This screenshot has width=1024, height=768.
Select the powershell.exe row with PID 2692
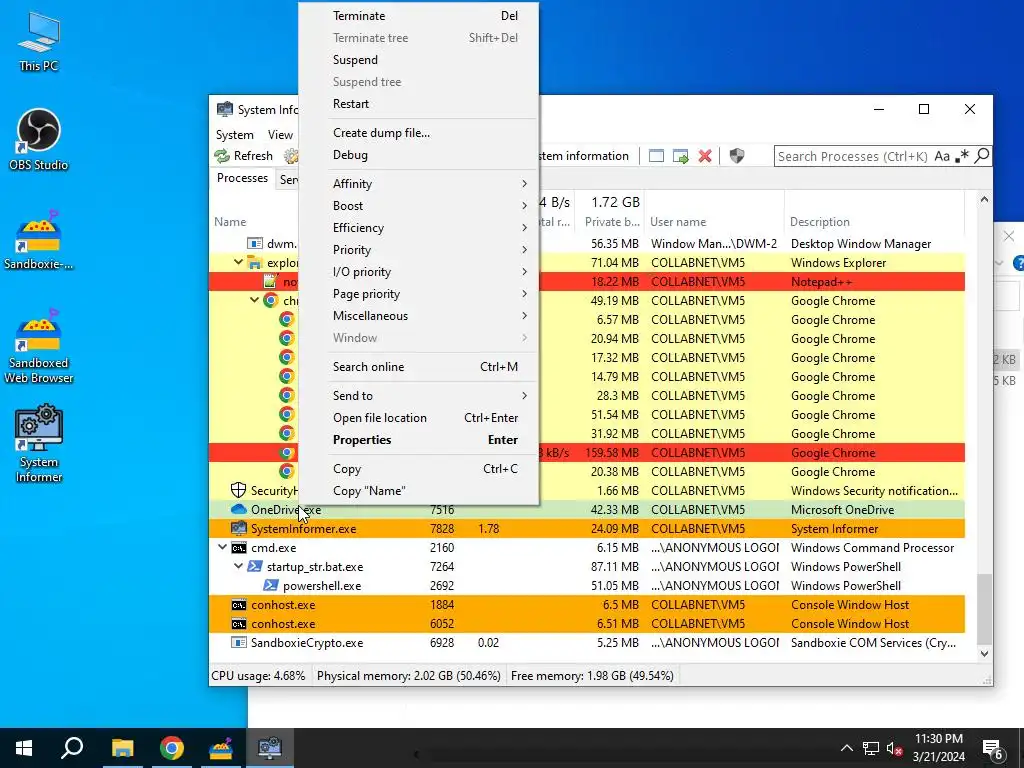586,586
